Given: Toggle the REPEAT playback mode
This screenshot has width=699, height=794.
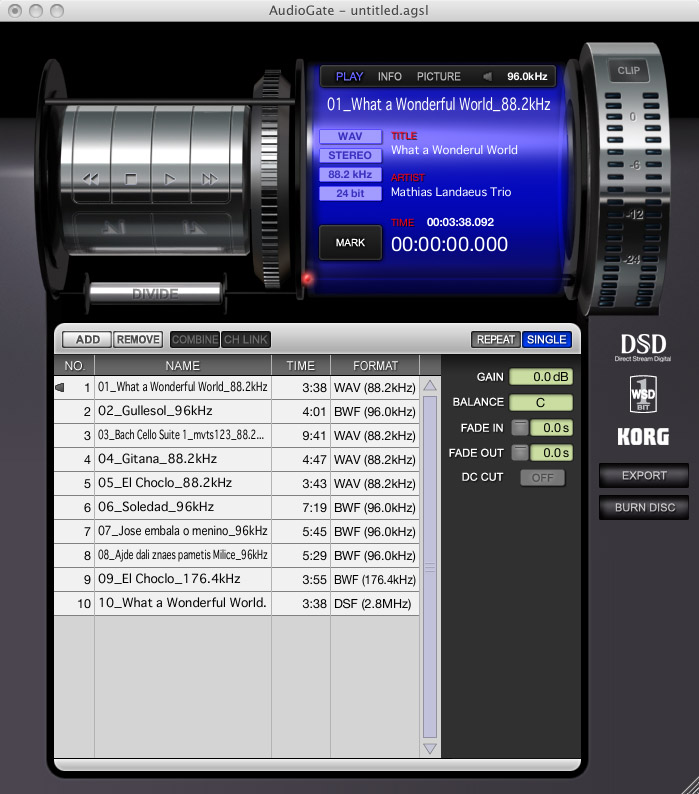Looking at the screenshot, I should 495,340.
